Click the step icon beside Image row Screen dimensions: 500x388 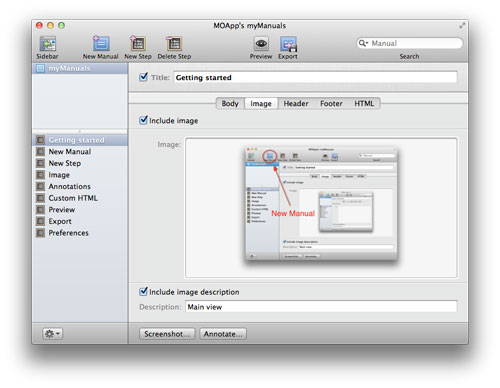coord(40,175)
